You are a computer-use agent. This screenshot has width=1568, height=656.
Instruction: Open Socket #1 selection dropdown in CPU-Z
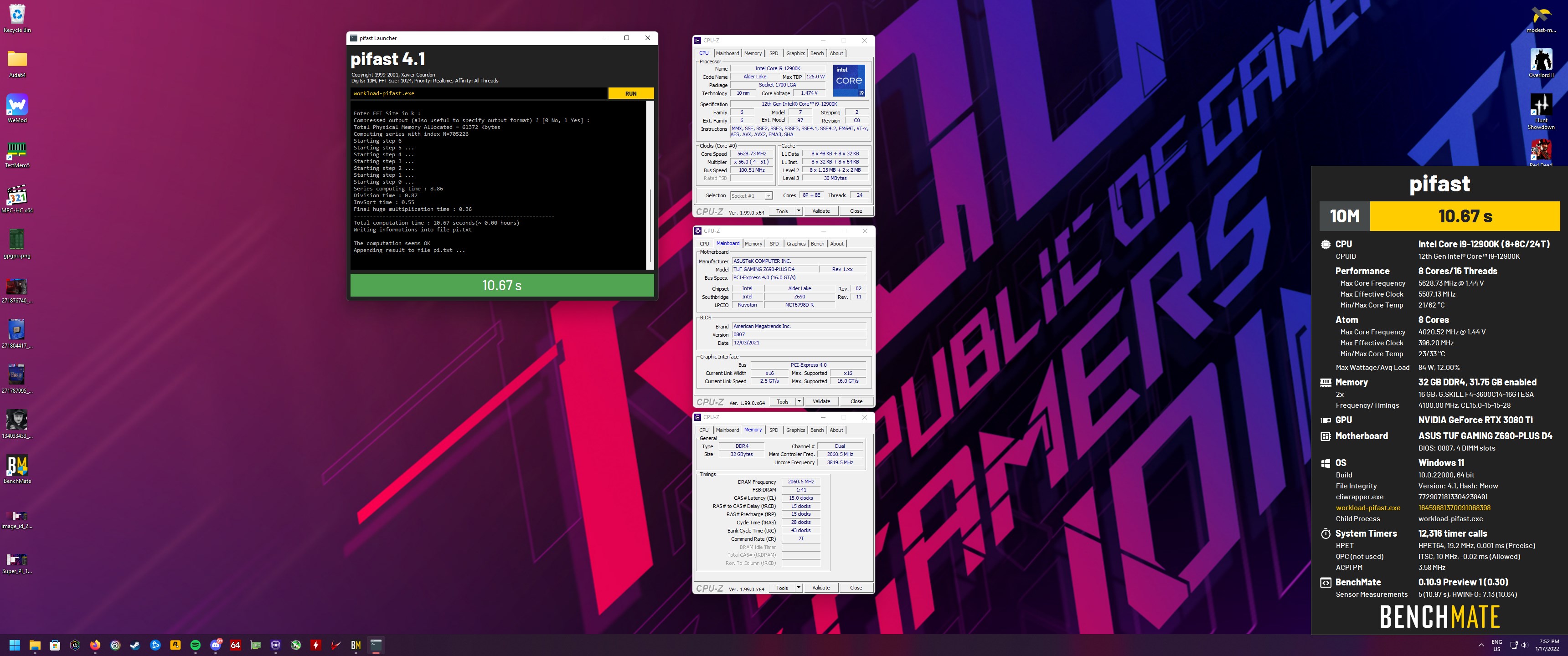point(751,196)
